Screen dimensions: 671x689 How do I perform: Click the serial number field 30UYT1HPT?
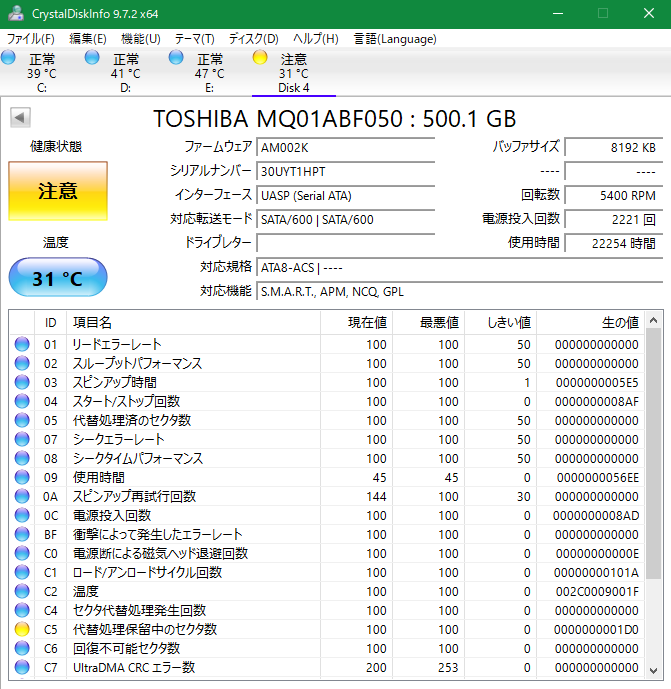click(346, 171)
